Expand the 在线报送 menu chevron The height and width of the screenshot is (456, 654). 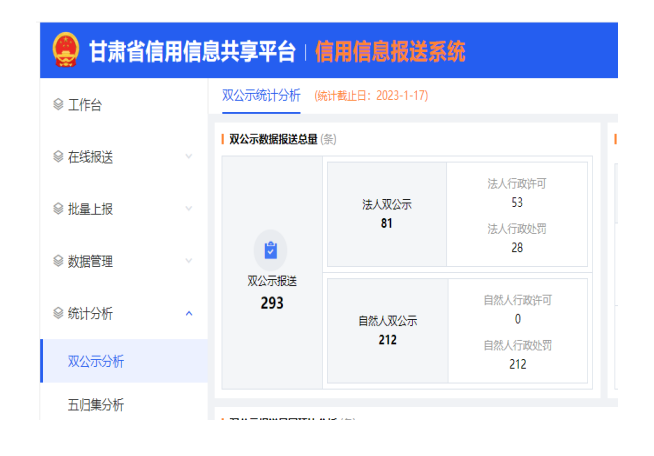[x=189, y=157]
